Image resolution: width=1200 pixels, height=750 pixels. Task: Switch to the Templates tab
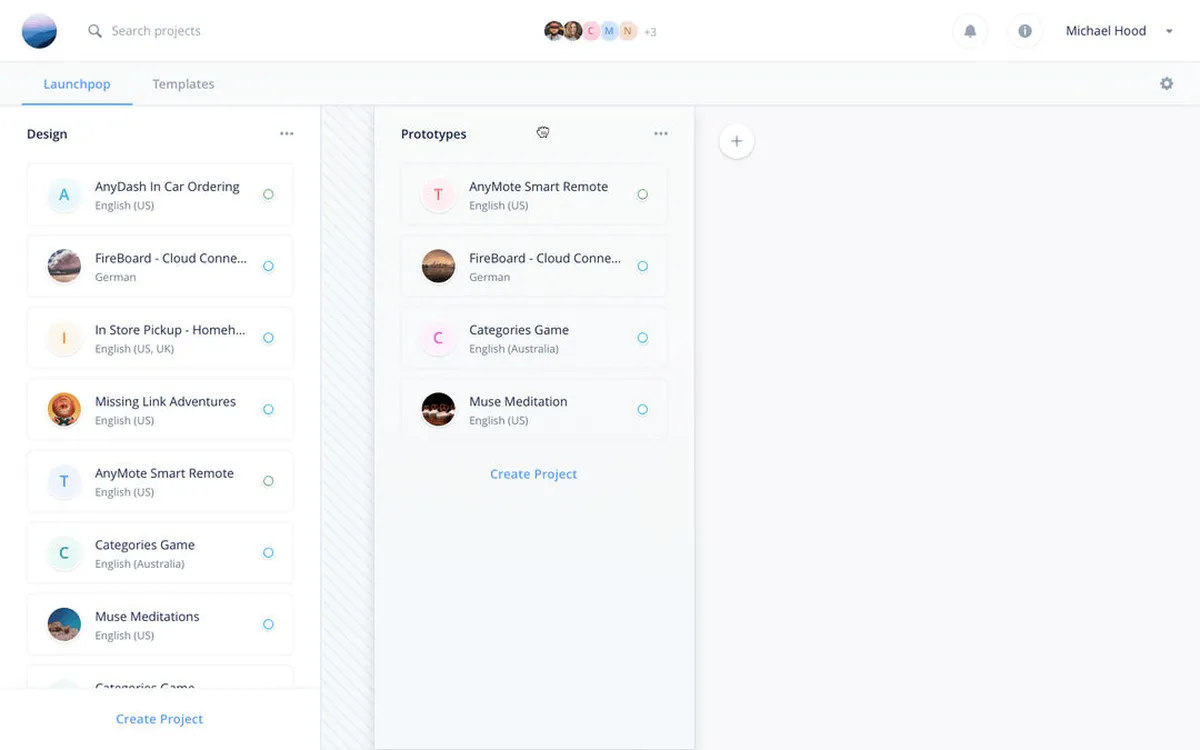(x=183, y=84)
